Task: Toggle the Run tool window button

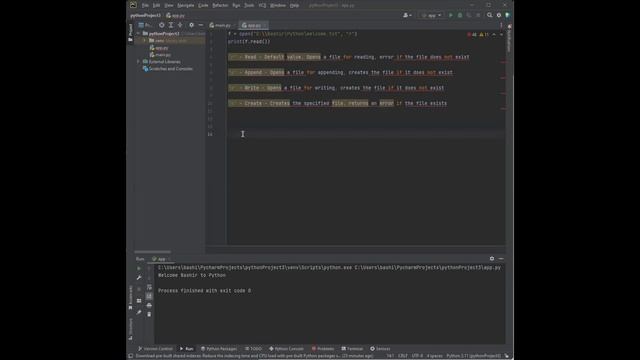Action: pos(187,349)
